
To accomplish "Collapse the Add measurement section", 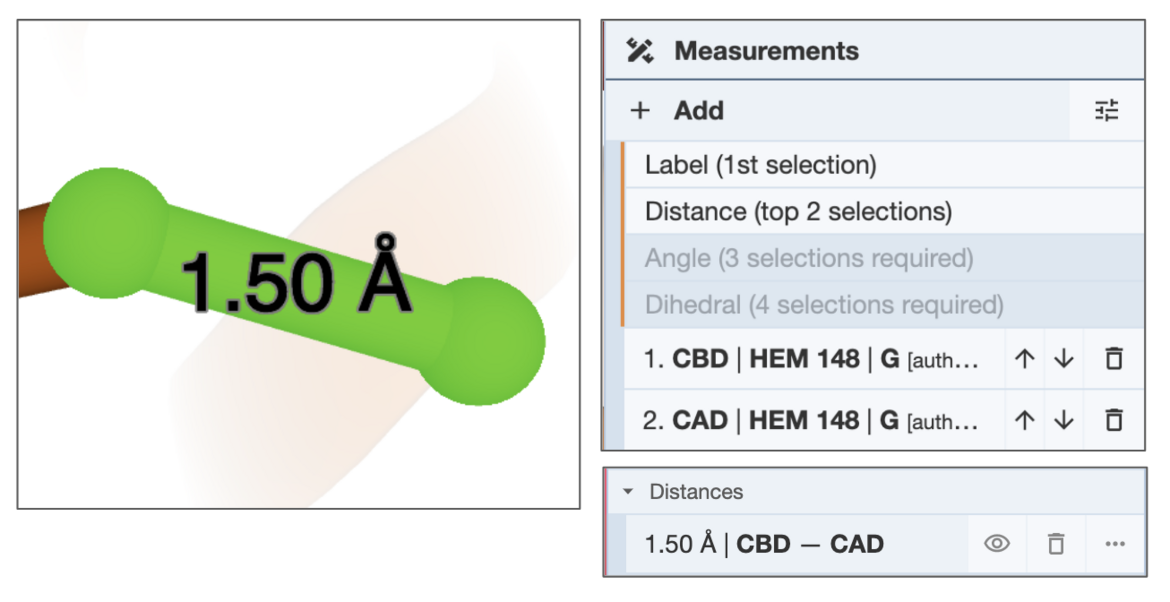I will [680, 111].
